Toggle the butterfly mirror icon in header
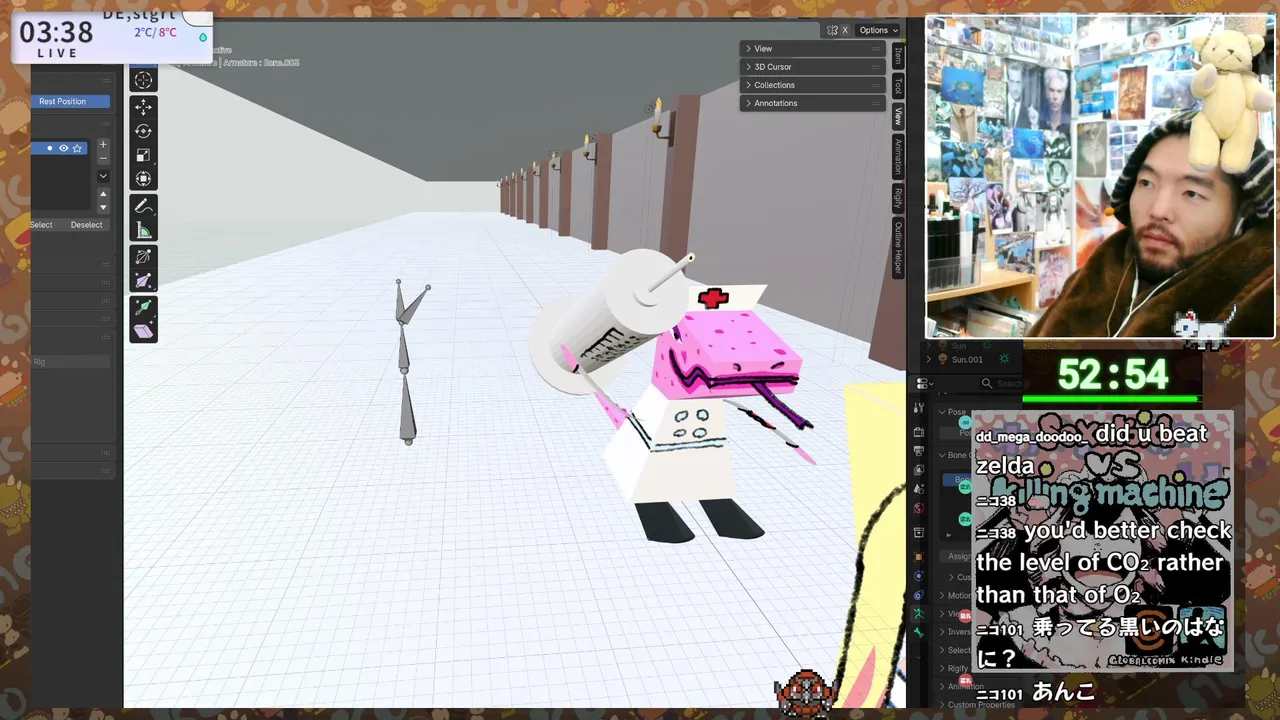This screenshot has height=720, width=1280. (x=832, y=30)
